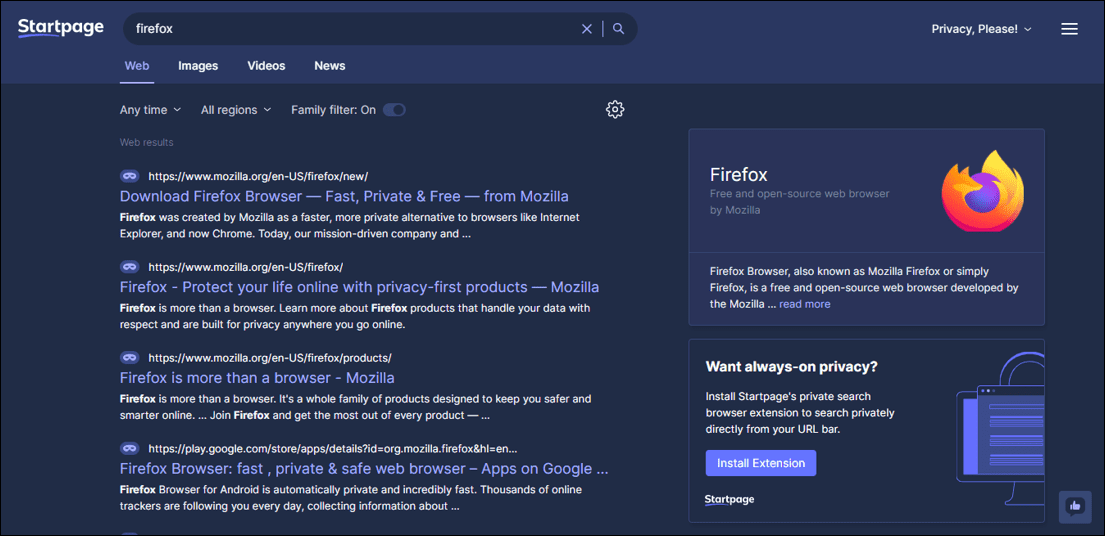1105x536 pixels.
Task: Click anonymous view mask icon beside firefox/products/ result
Action: tap(130, 358)
